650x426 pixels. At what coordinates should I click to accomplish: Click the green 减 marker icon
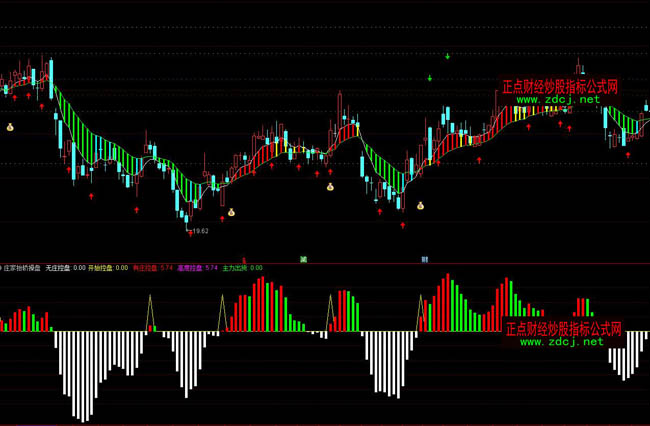[x=302, y=258]
